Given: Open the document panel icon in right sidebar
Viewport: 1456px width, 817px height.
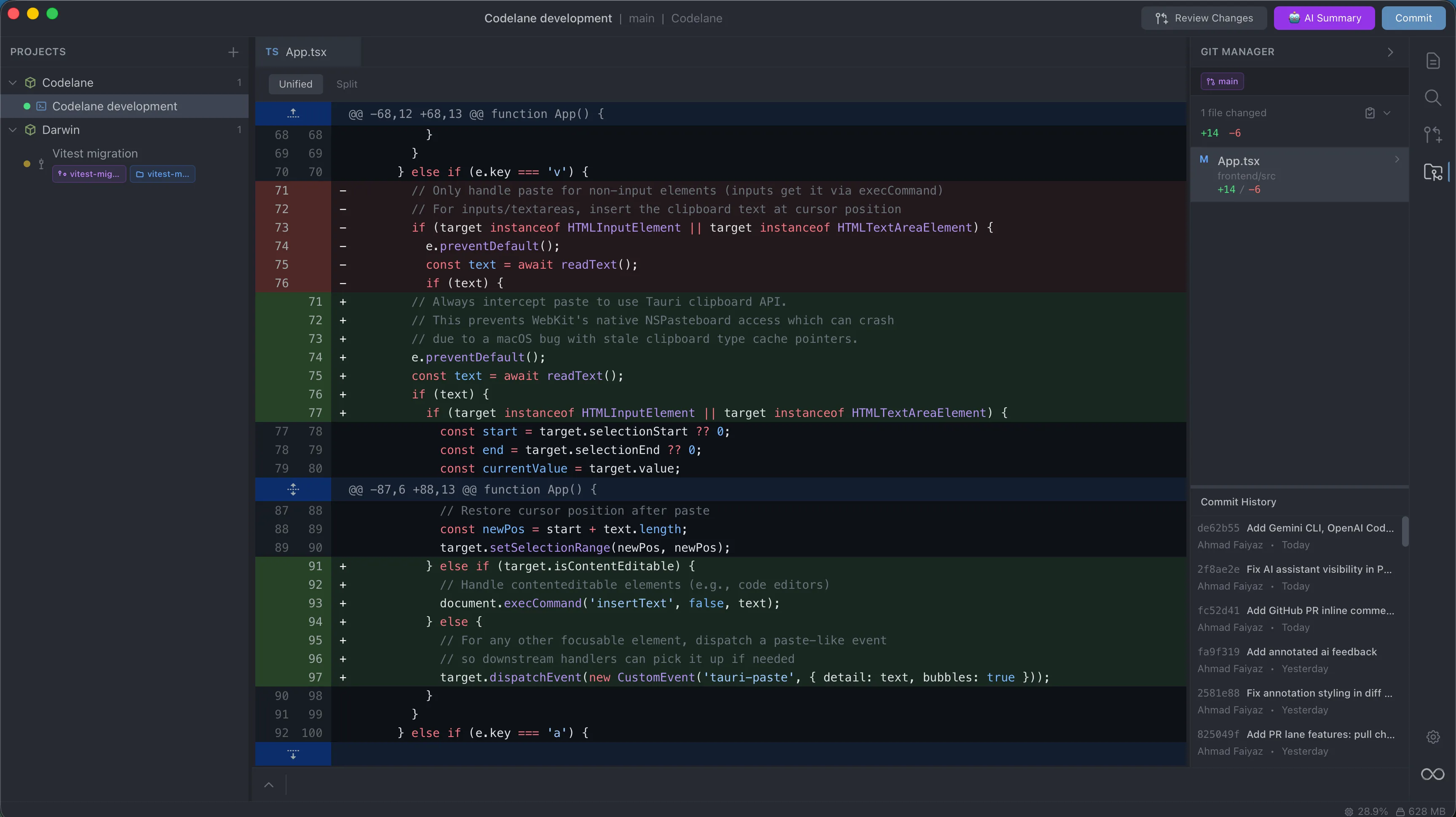Looking at the screenshot, I should pos(1434,61).
